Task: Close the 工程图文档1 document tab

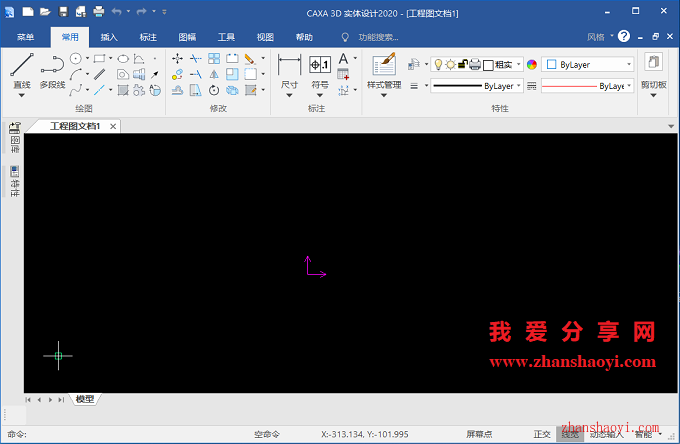Action: pyautogui.click(x=113, y=126)
